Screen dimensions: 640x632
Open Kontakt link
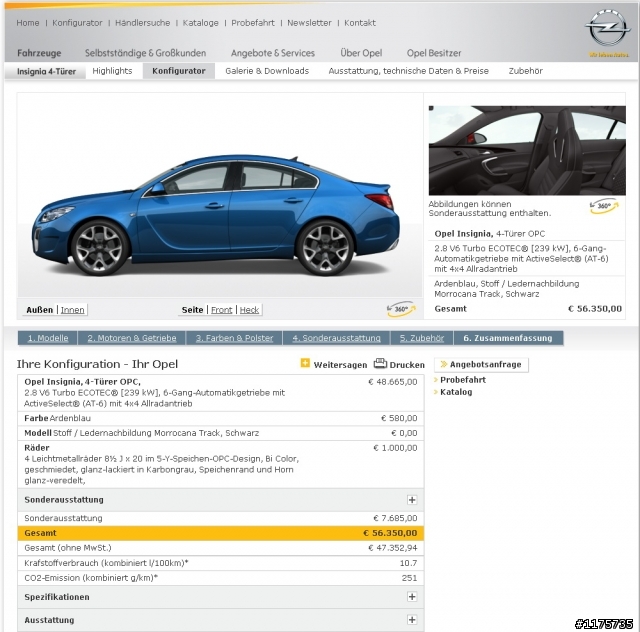click(360, 23)
